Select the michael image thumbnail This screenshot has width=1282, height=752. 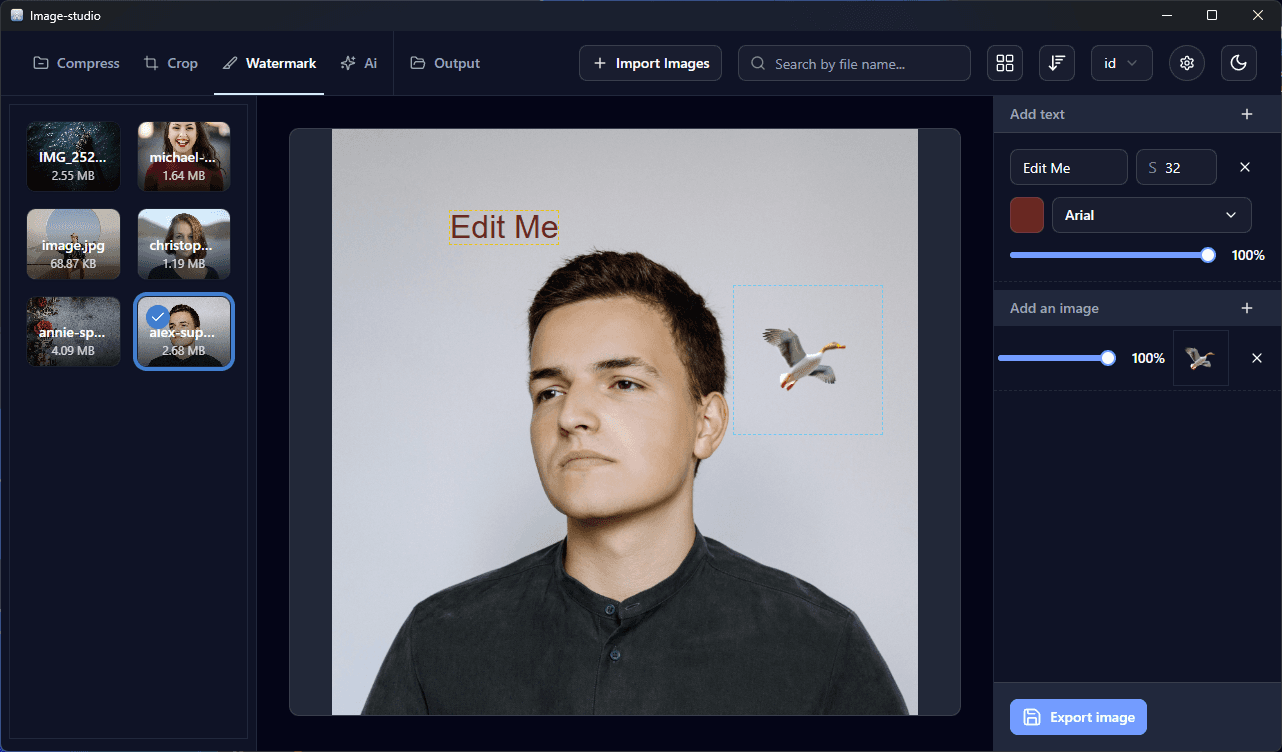point(184,156)
